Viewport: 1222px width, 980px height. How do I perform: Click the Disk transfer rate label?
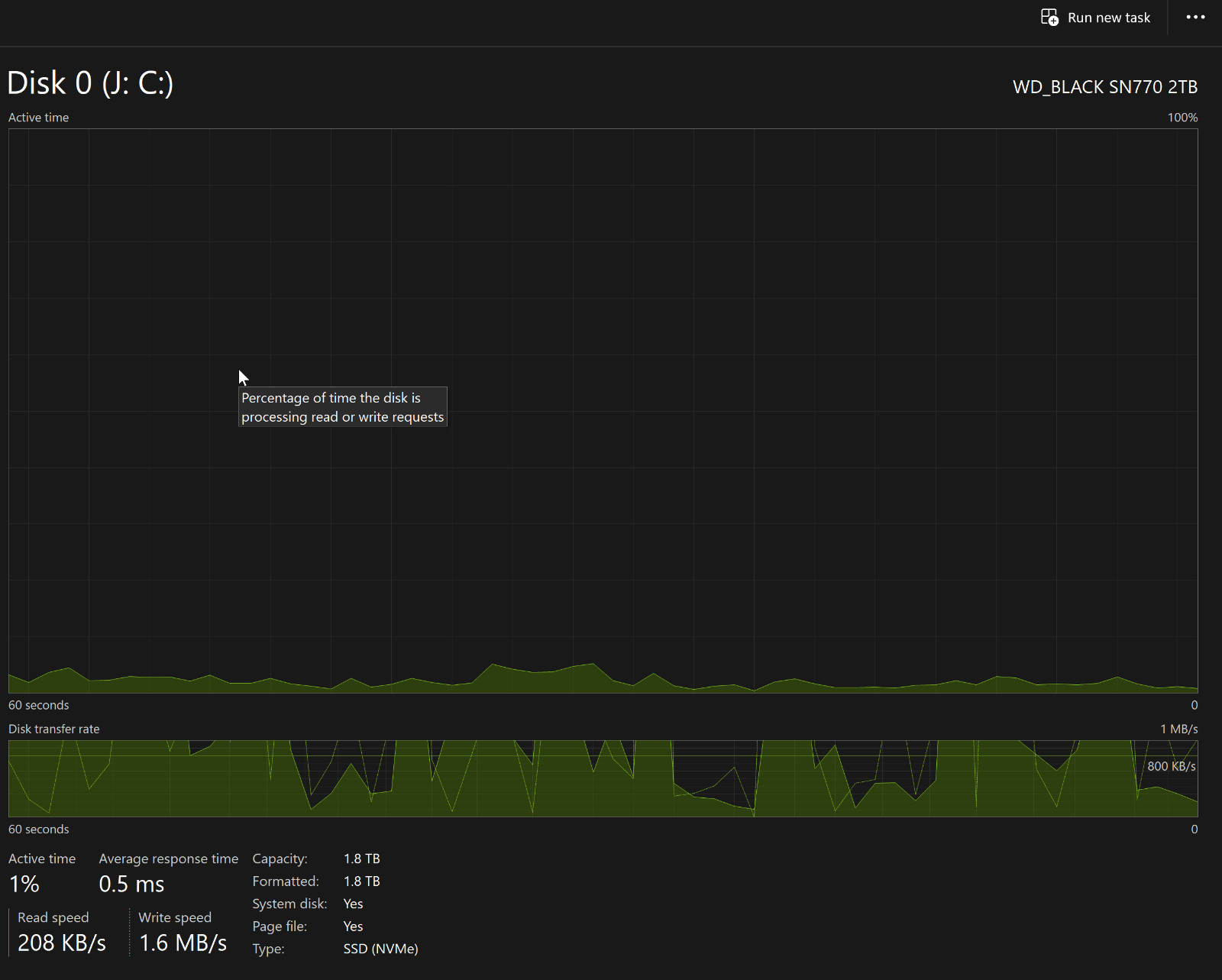pyautogui.click(x=53, y=729)
